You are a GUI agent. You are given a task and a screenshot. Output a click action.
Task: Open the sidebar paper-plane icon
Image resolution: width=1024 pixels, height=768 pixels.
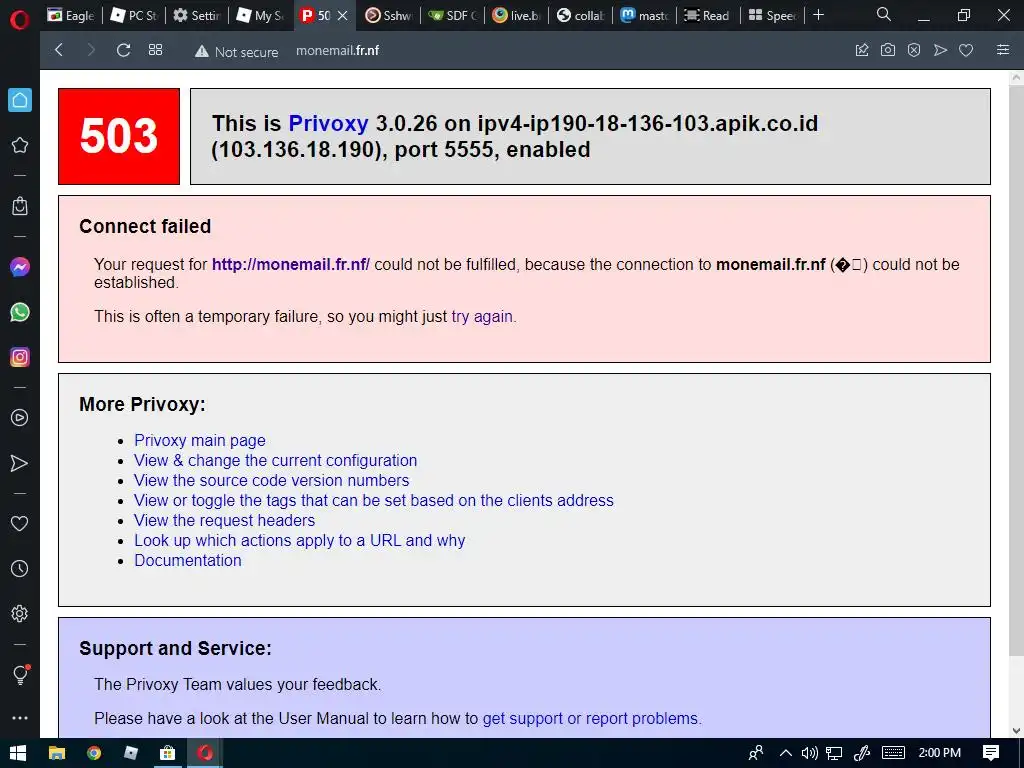pos(20,463)
